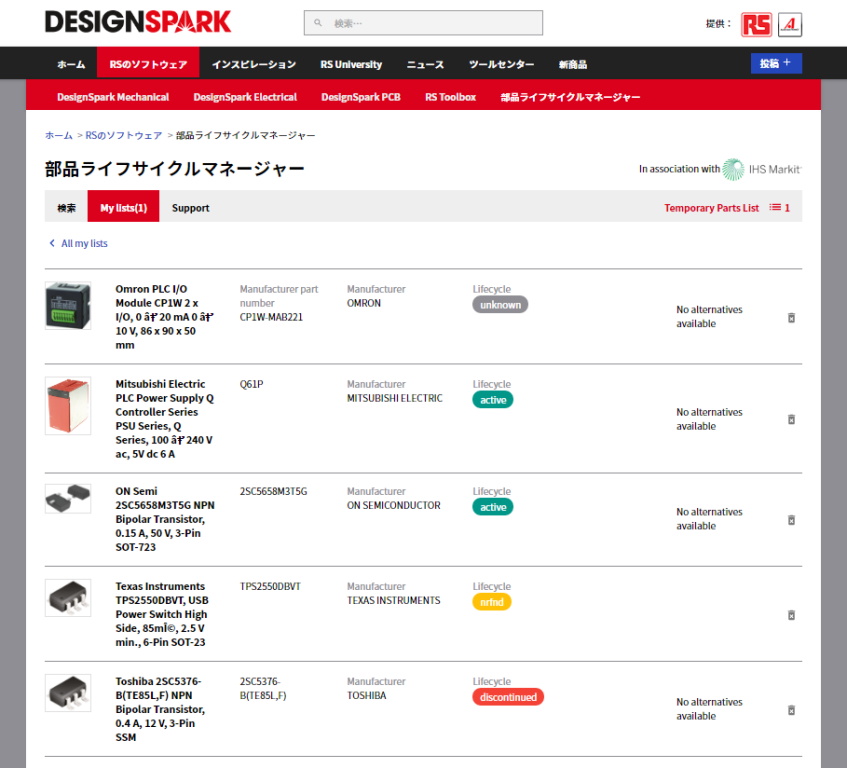Image resolution: width=847 pixels, height=768 pixels.
Task: Remove the ON Semi 2SC5658M3T5G part
Action: [x=791, y=520]
